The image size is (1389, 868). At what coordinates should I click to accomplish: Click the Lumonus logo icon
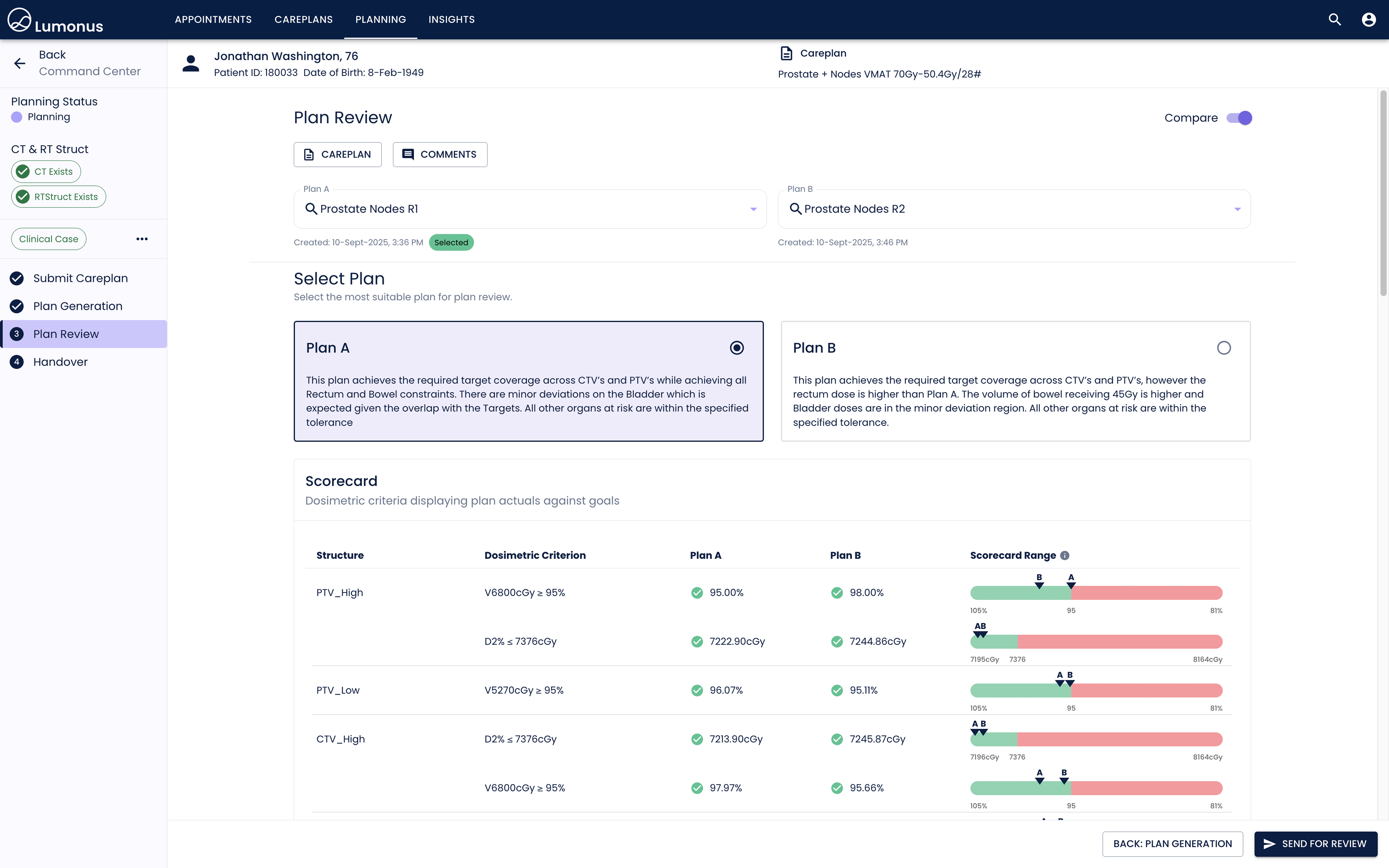[19, 19]
